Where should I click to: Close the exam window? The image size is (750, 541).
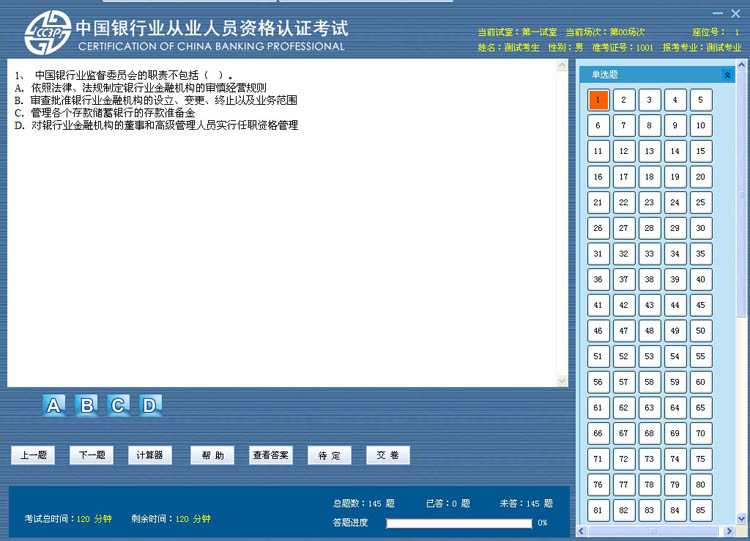tap(736, 13)
